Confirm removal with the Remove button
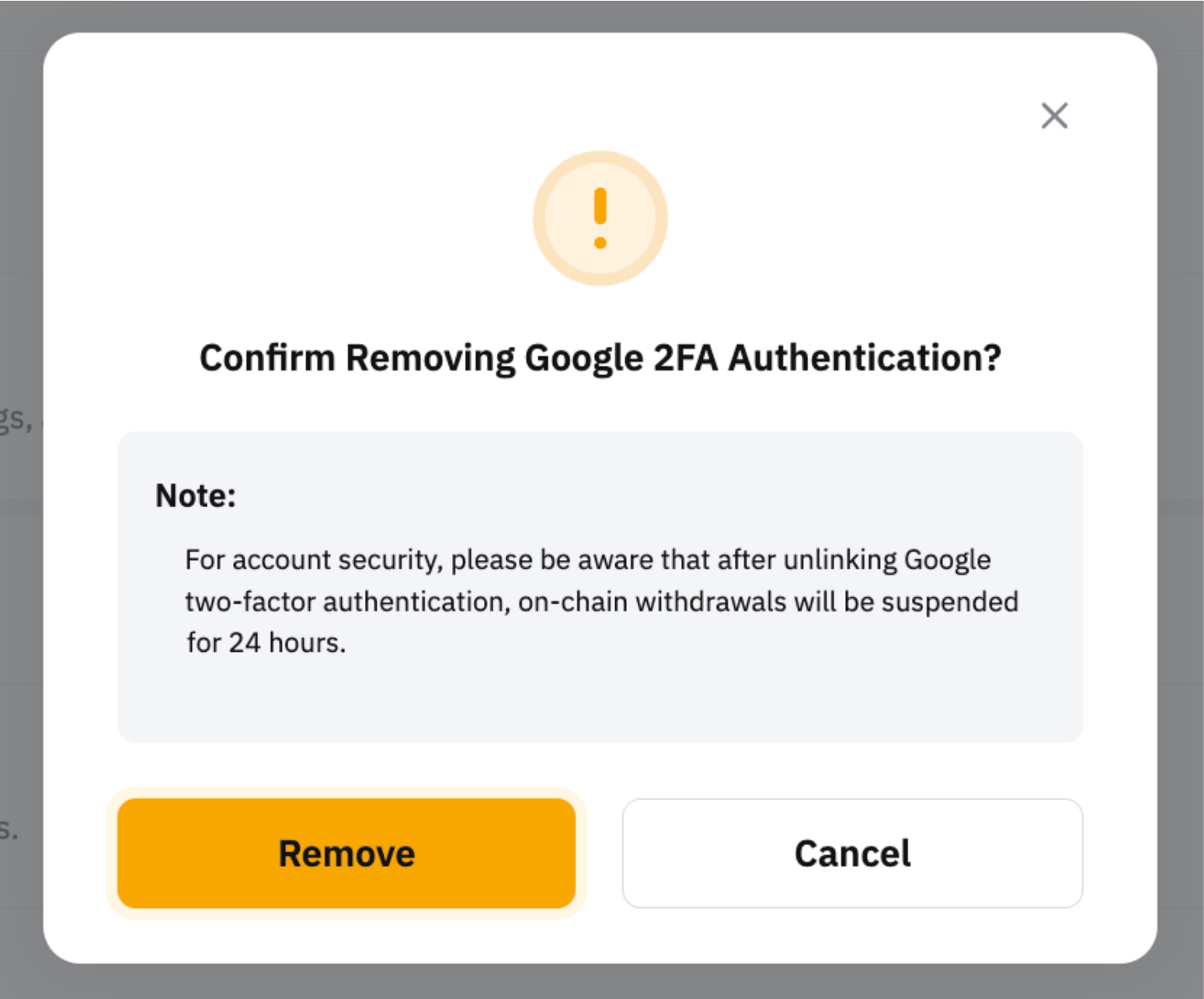The image size is (1204, 999). coord(346,853)
